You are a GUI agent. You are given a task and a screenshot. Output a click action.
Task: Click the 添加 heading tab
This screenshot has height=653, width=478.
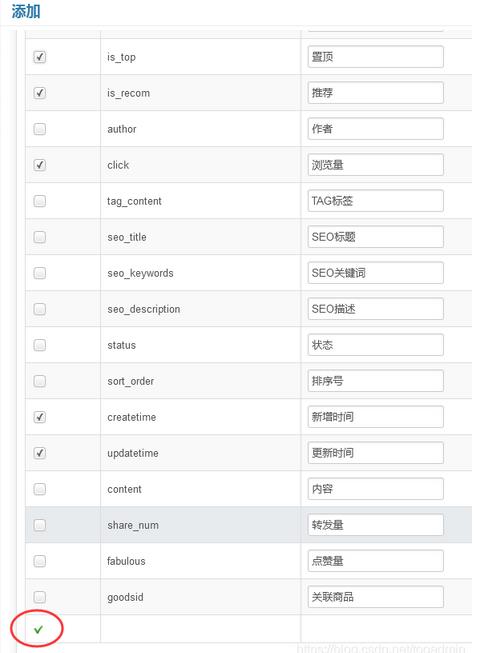pos(26,11)
